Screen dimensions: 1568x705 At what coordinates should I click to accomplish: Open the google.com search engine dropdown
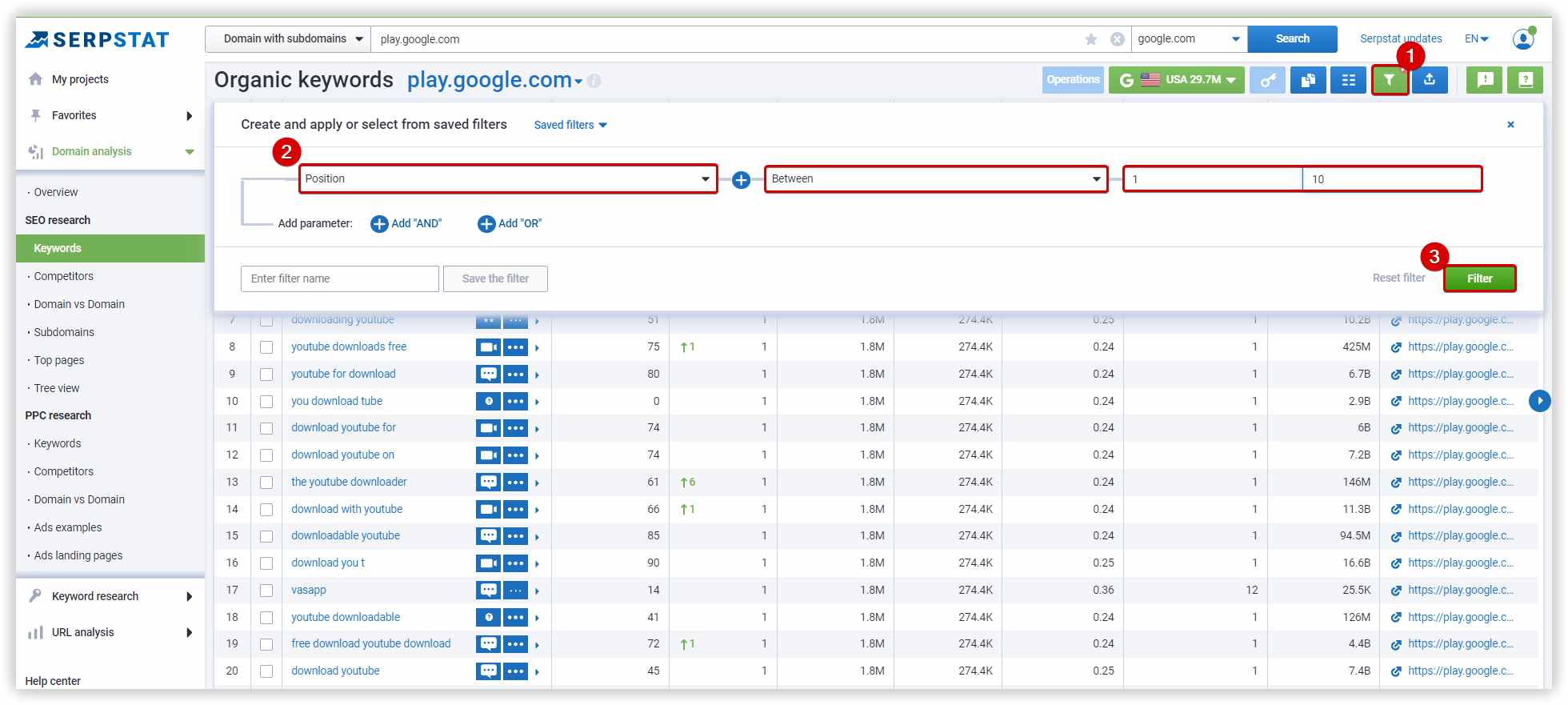point(1189,39)
